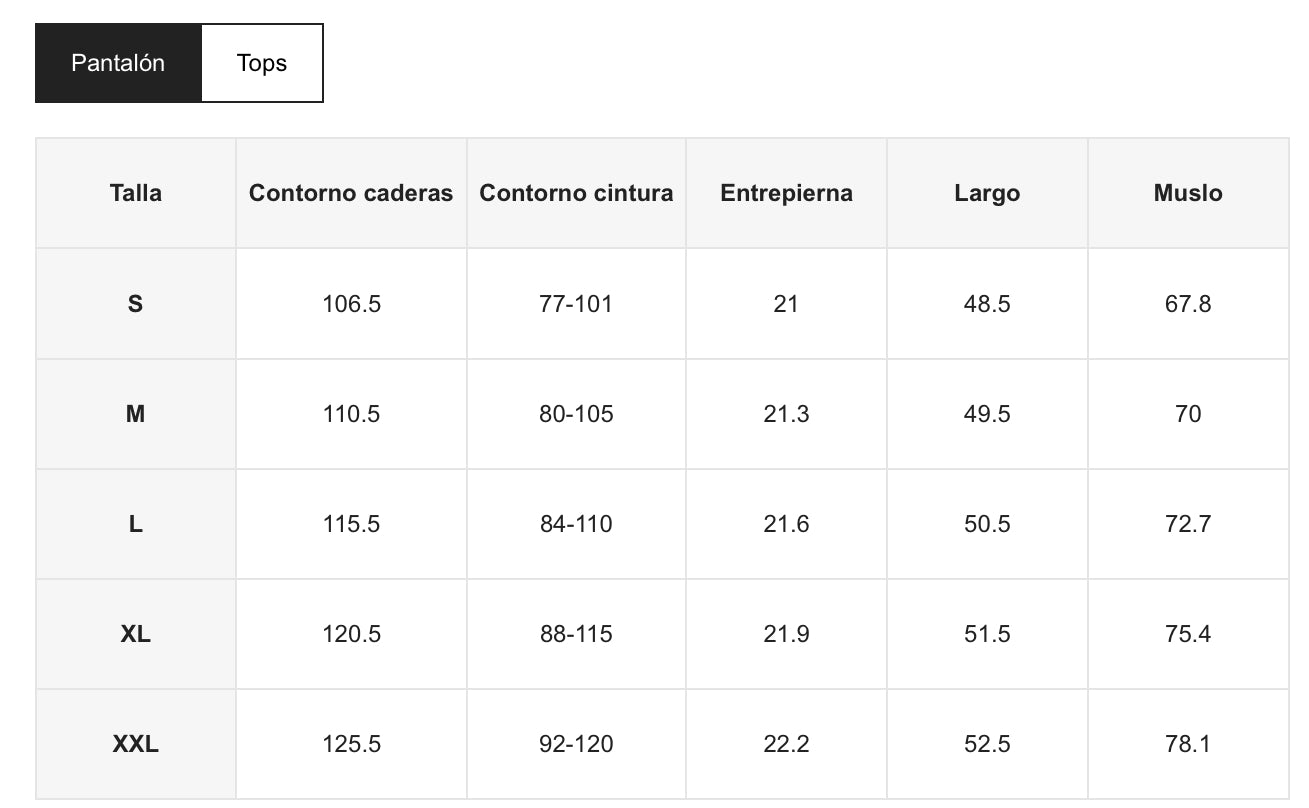Click the 78.1 thigh value cell
The image size is (1309, 808).
[x=1188, y=744]
